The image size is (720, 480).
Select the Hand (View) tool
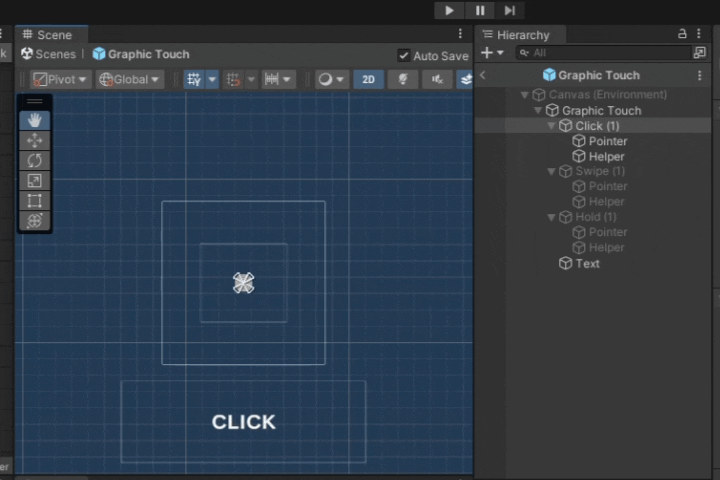35,120
